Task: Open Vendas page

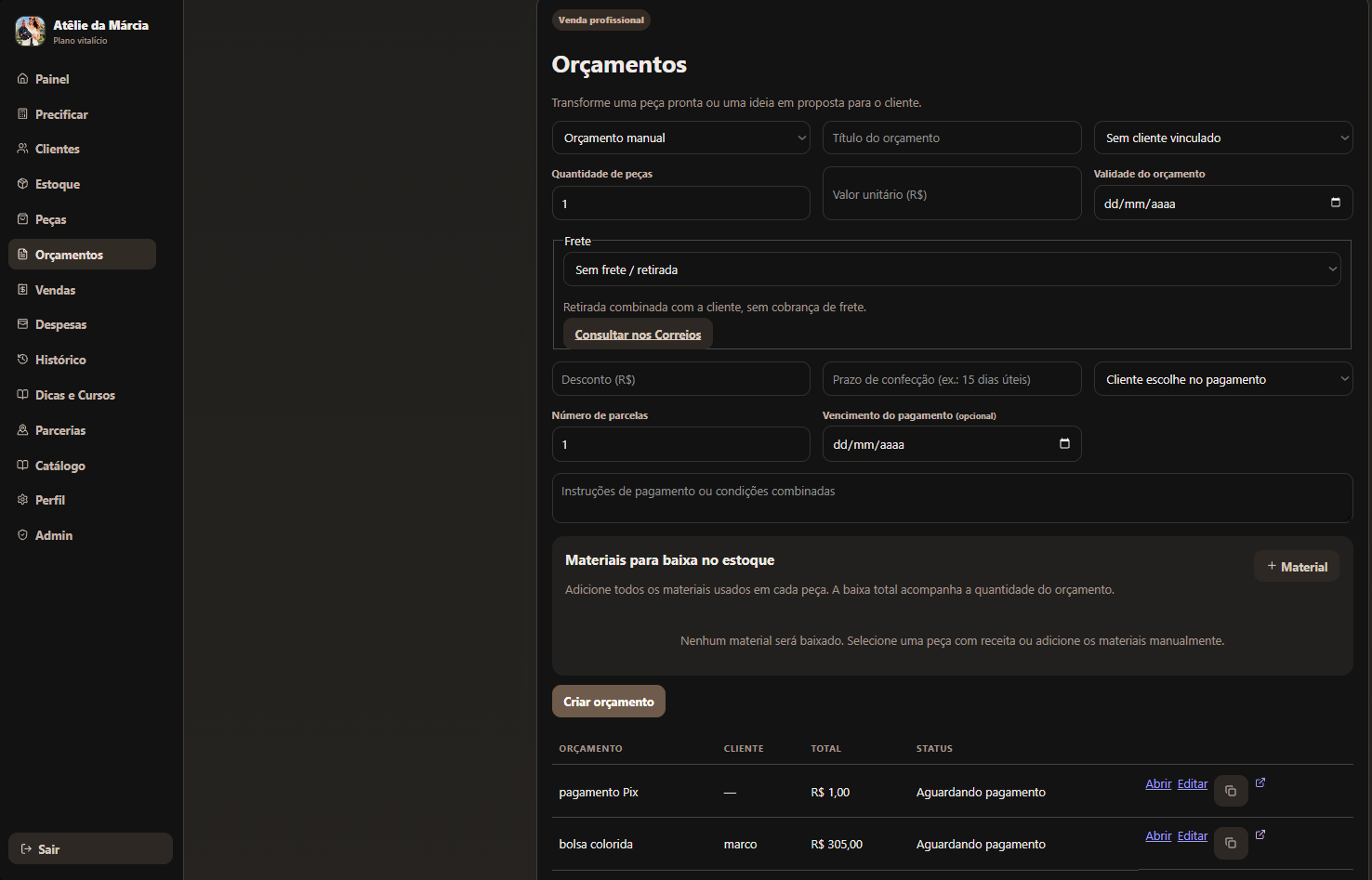Action: [82, 290]
